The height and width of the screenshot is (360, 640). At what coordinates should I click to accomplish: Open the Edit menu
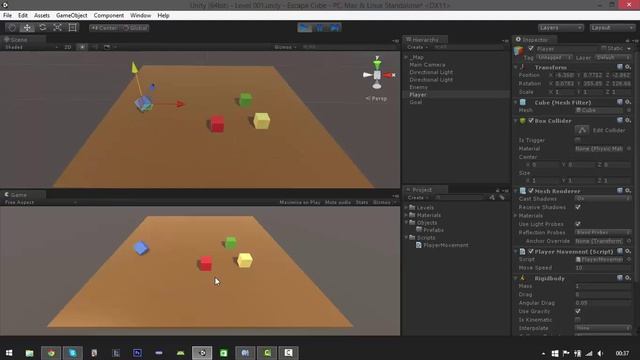(23, 16)
